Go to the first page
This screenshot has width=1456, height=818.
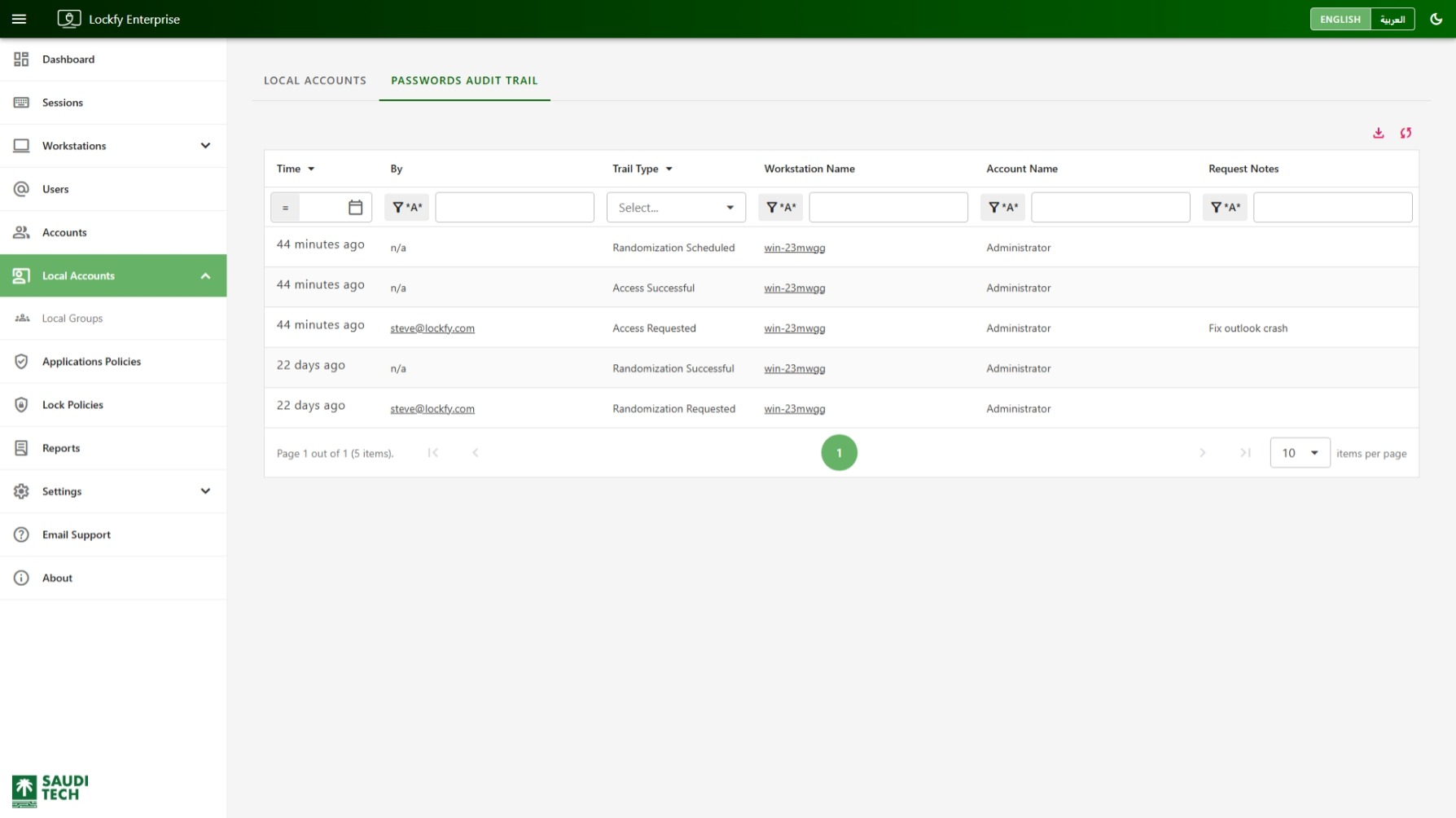[433, 453]
